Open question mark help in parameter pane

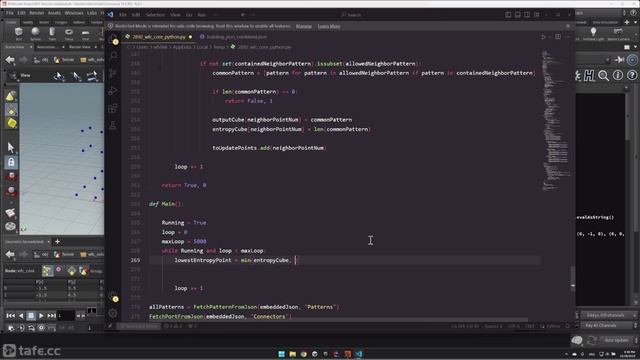(632, 76)
